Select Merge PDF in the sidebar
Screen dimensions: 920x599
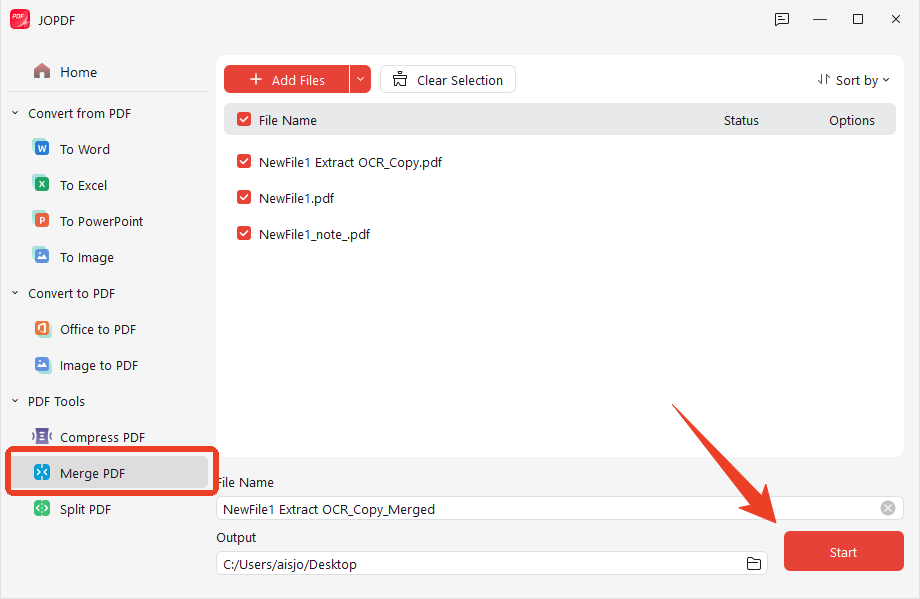point(110,472)
